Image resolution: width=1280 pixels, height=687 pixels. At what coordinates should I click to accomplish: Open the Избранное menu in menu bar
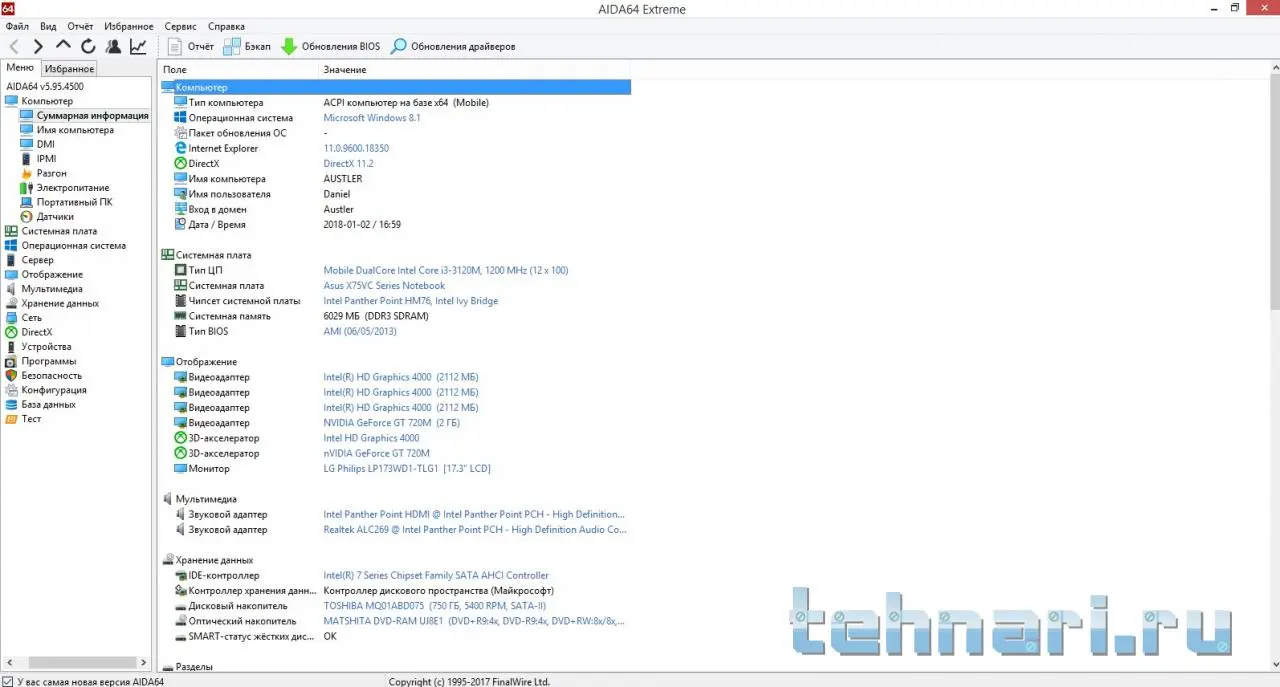(x=129, y=26)
